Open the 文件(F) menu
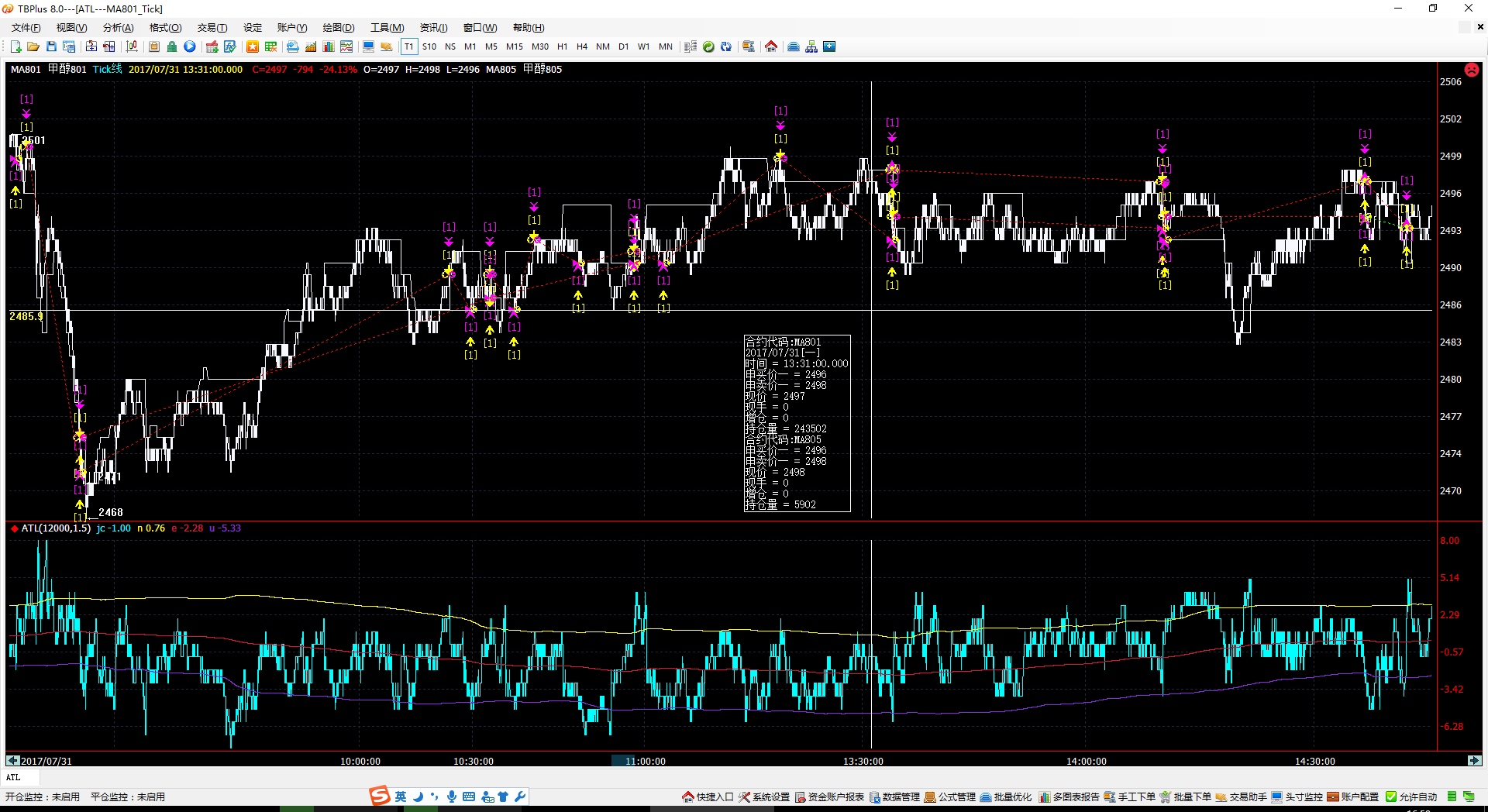 coord(26,28)
